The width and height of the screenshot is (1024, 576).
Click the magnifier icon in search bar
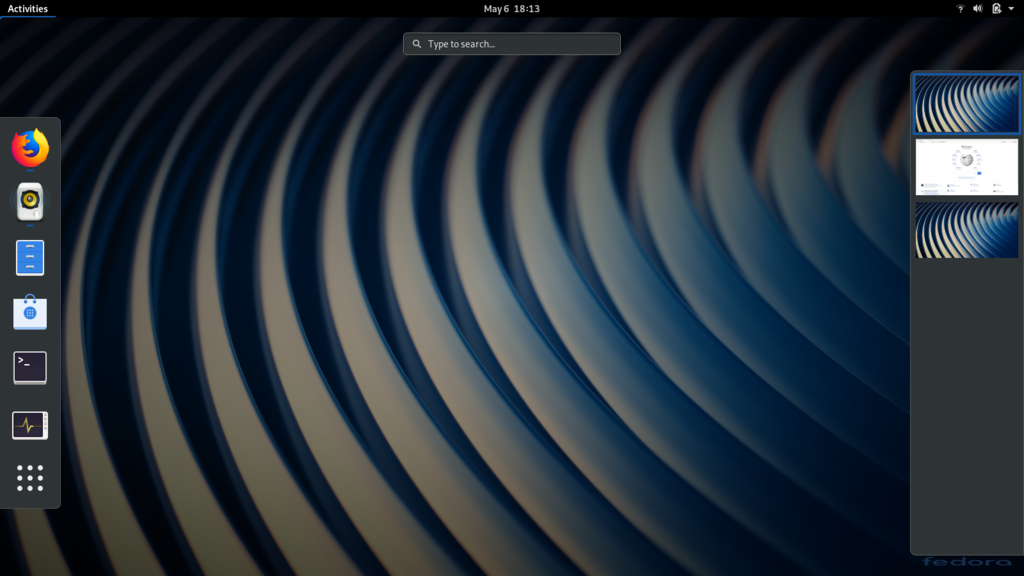417,44
